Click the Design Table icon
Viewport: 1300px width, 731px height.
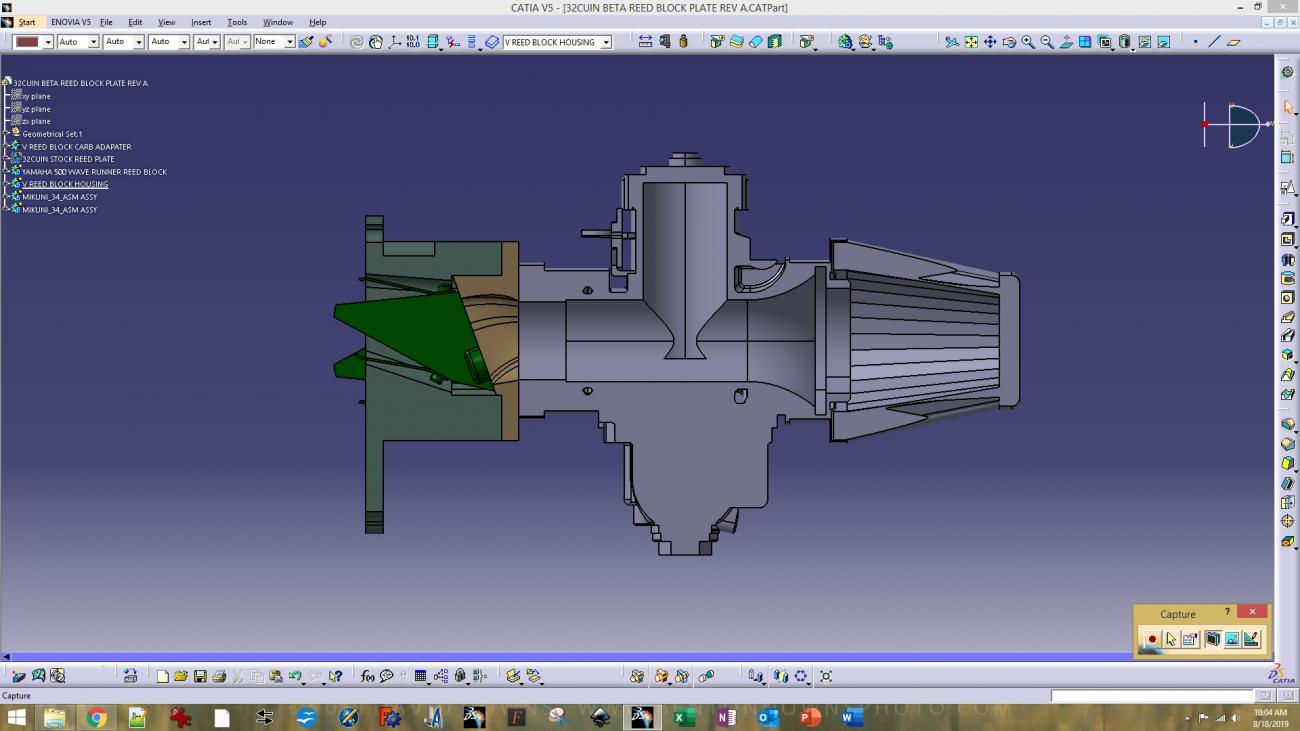click(x=420, y=676)
